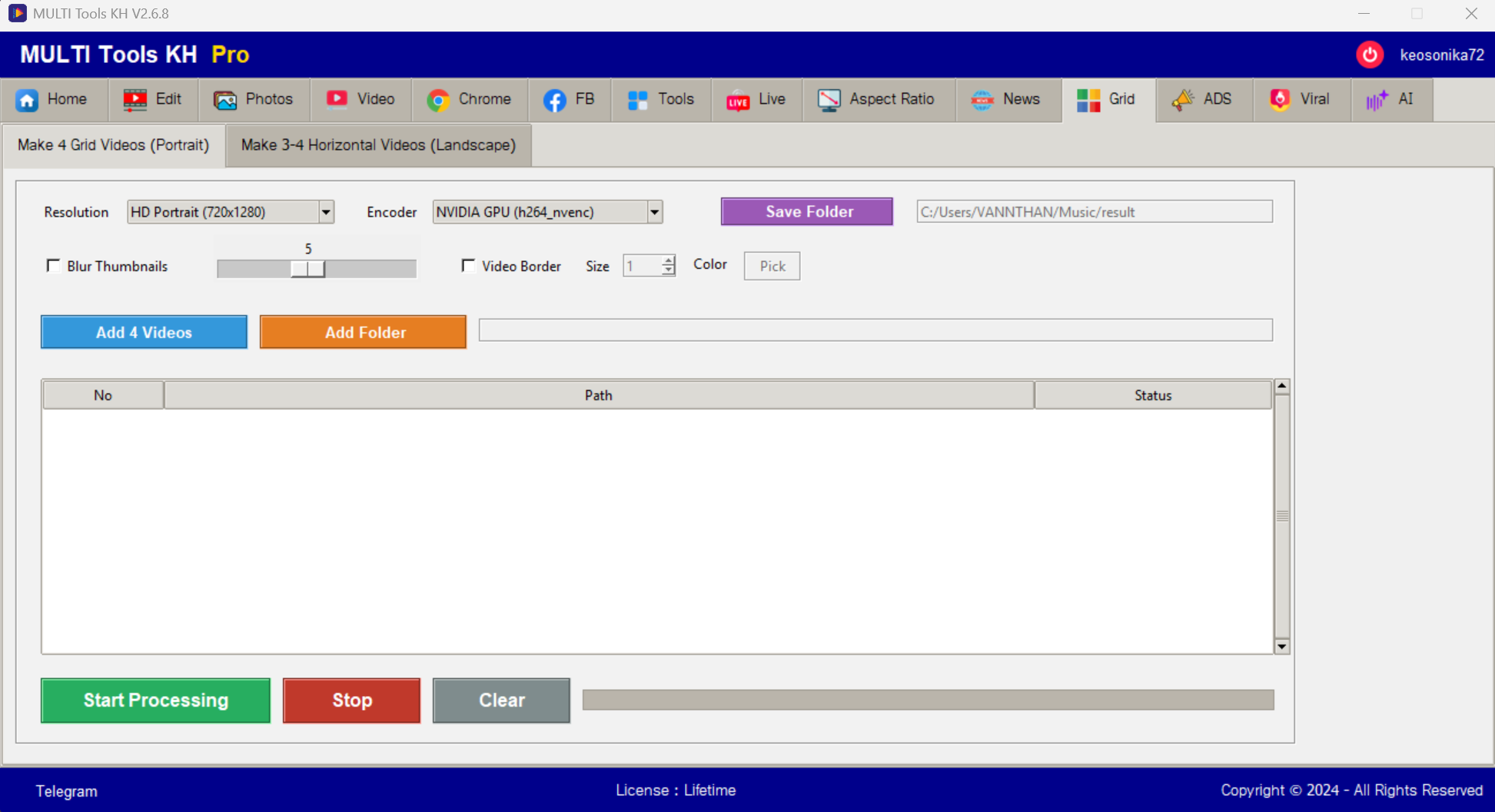The width and height of the screenshot is (1495, 812).
Task: Select the Chrome browser icon tab
Action: click(438, 100)
